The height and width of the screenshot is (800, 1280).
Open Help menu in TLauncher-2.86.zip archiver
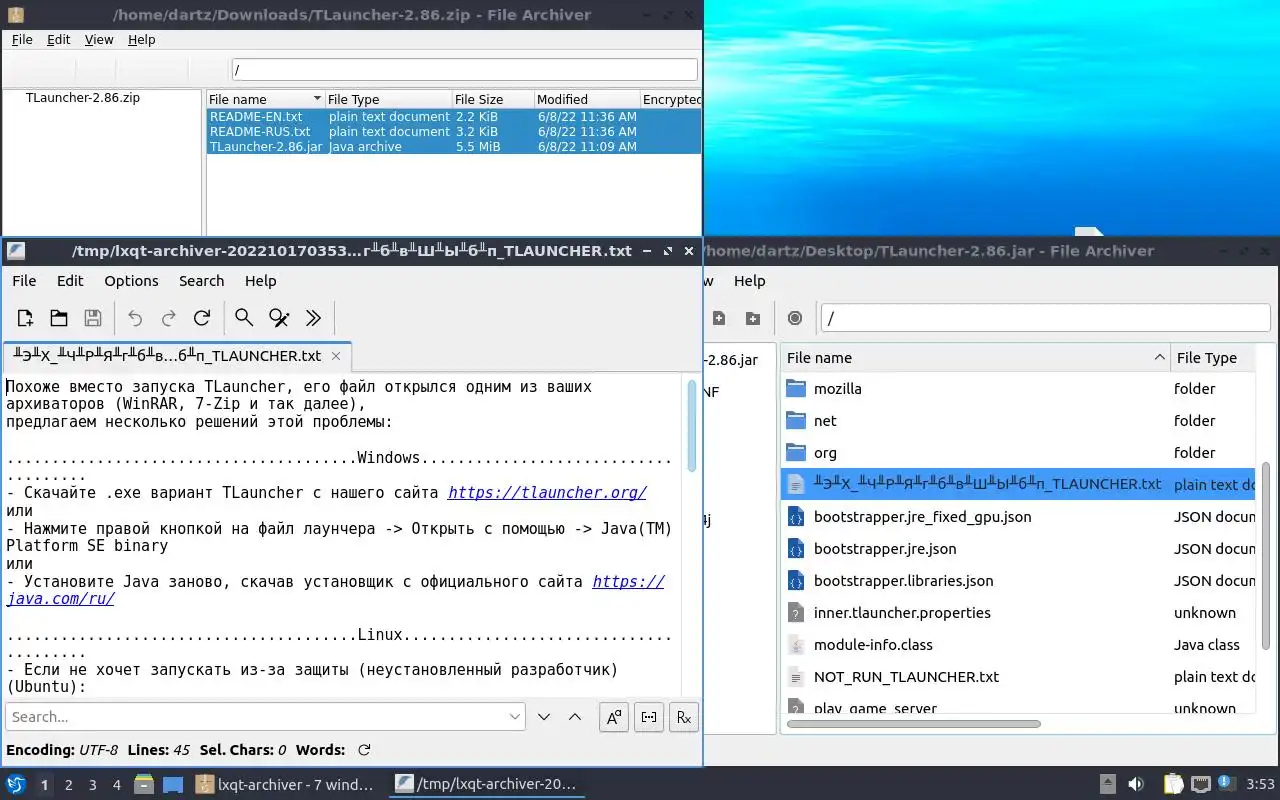coord(142,40)
